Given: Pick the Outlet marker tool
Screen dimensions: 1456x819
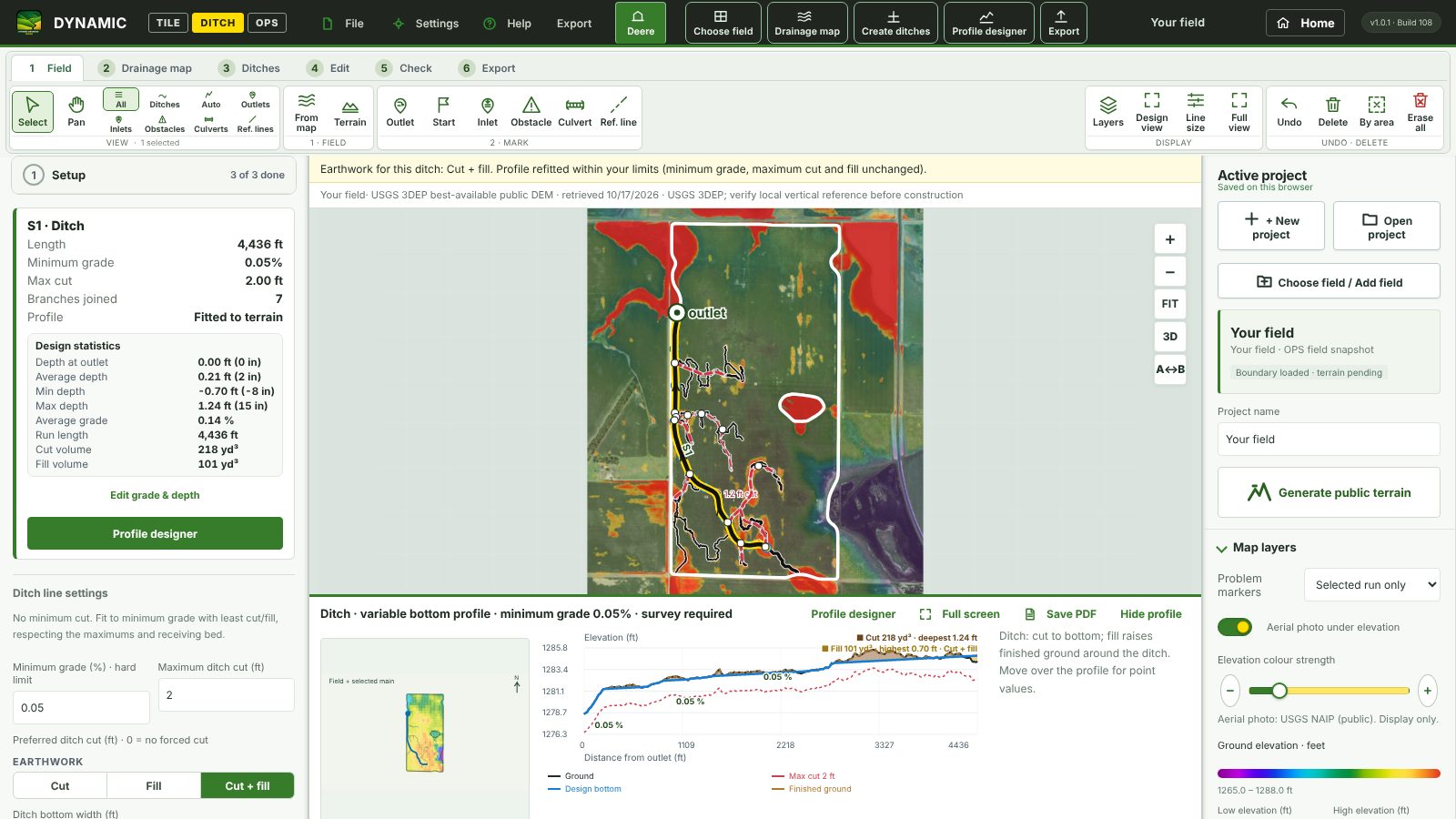Looking at the screenshot, I should click(x=399, y=112).
